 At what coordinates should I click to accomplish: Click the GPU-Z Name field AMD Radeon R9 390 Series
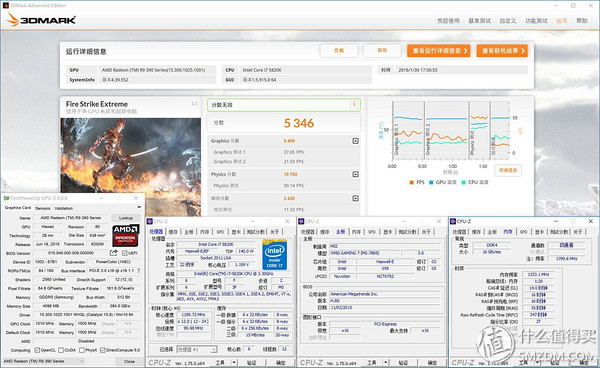[x=71, y=218]
